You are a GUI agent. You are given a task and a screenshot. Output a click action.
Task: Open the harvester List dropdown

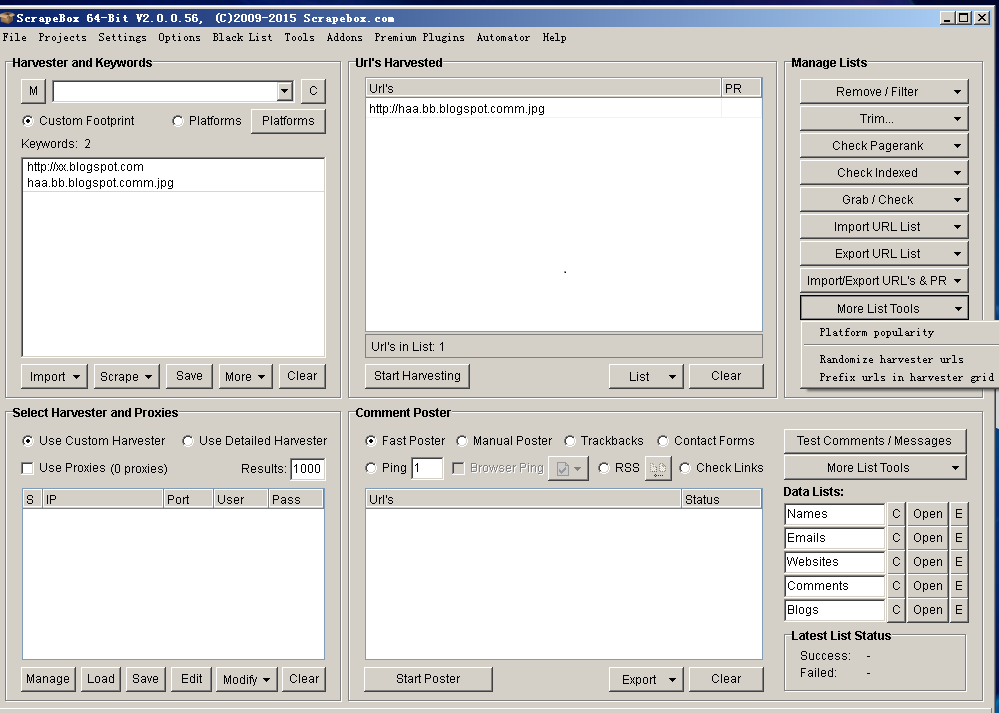pos(646,376)
